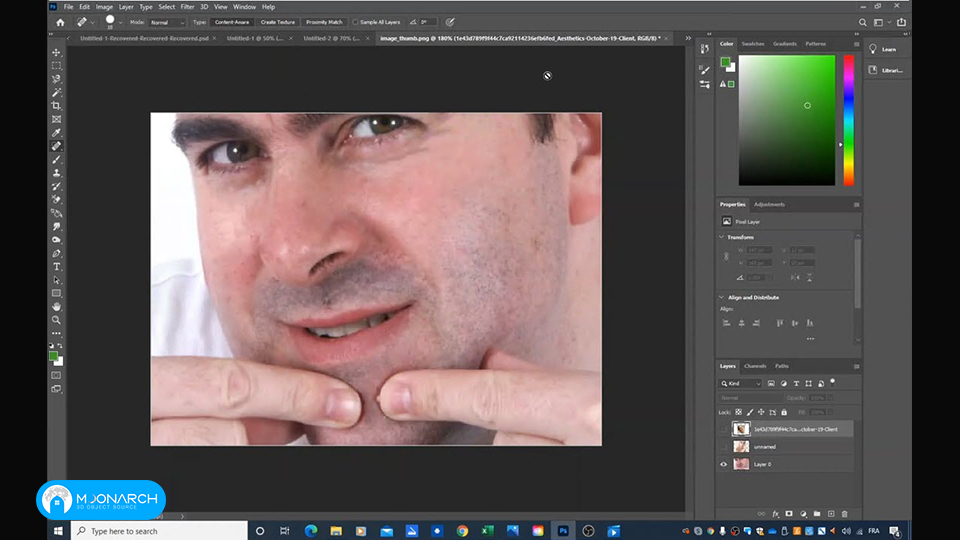Select the Spot Healing Brush tool
The width and height of the screenshot is (960, 540).
coord(56,146)
